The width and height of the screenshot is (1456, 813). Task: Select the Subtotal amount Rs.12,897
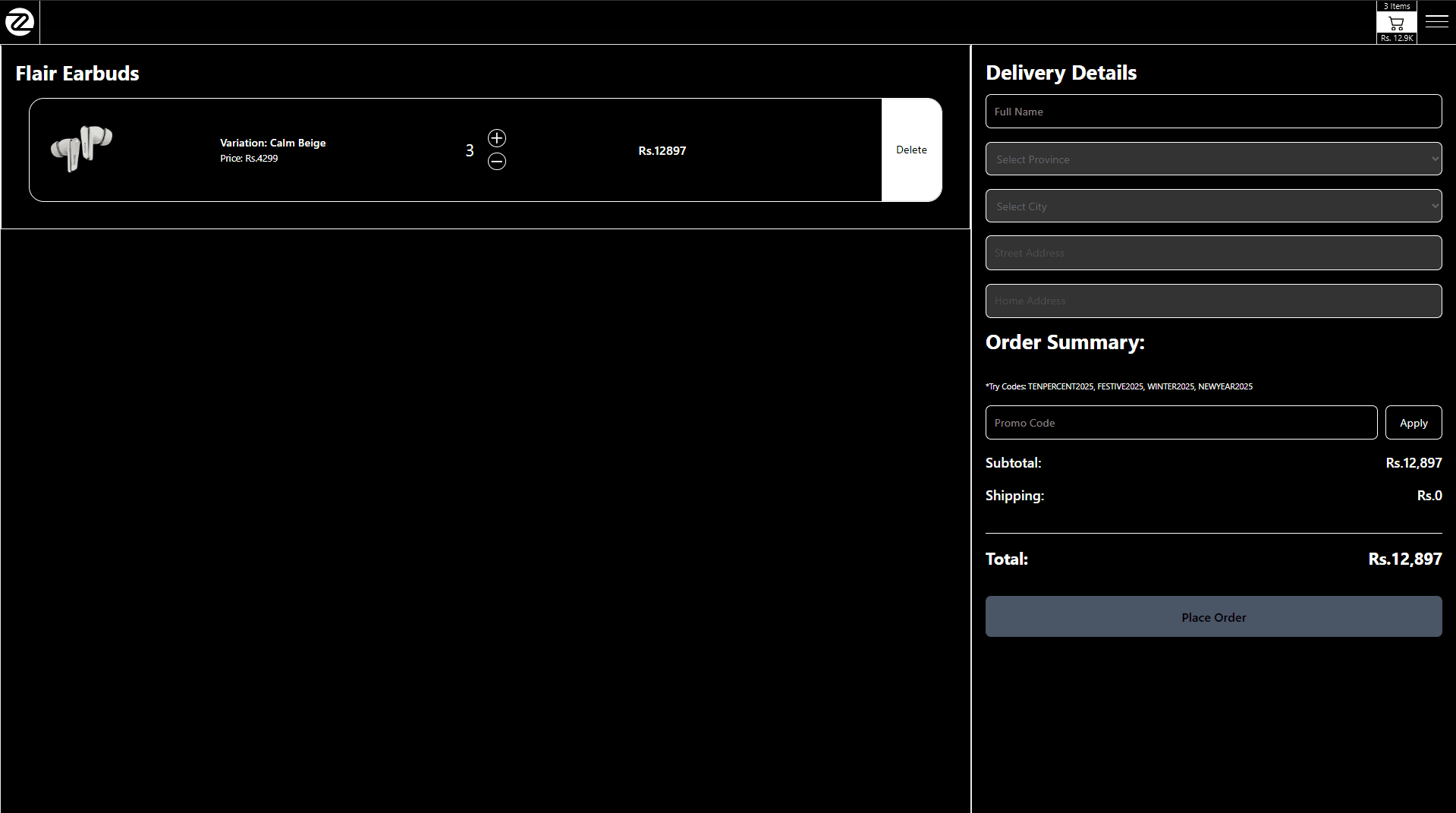coord(1414,462)
